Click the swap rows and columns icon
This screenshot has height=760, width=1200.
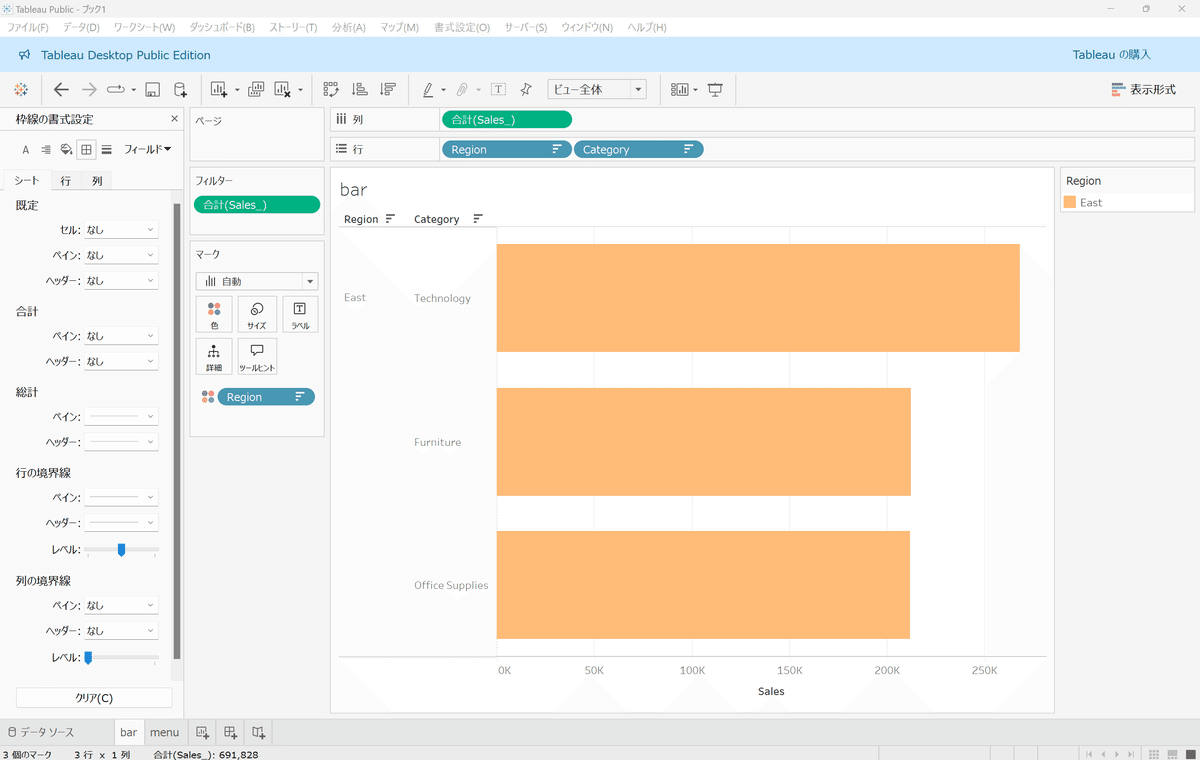(331, 90)
